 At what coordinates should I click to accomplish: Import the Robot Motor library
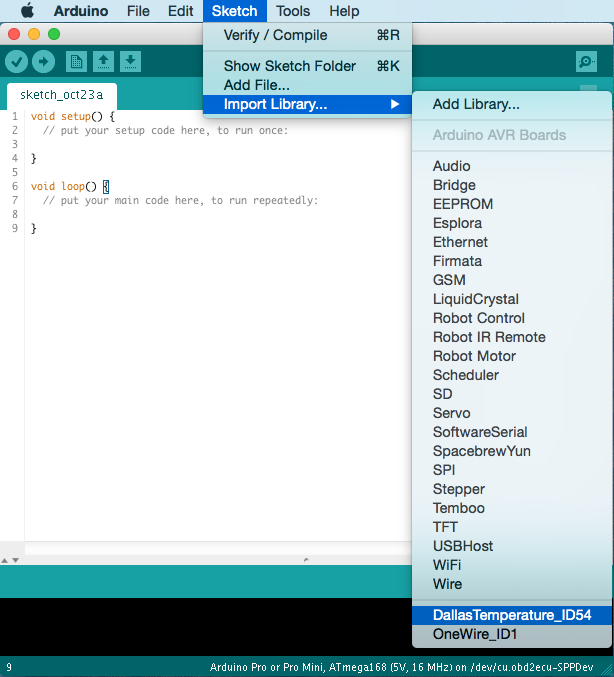click(x=512, y=356)
